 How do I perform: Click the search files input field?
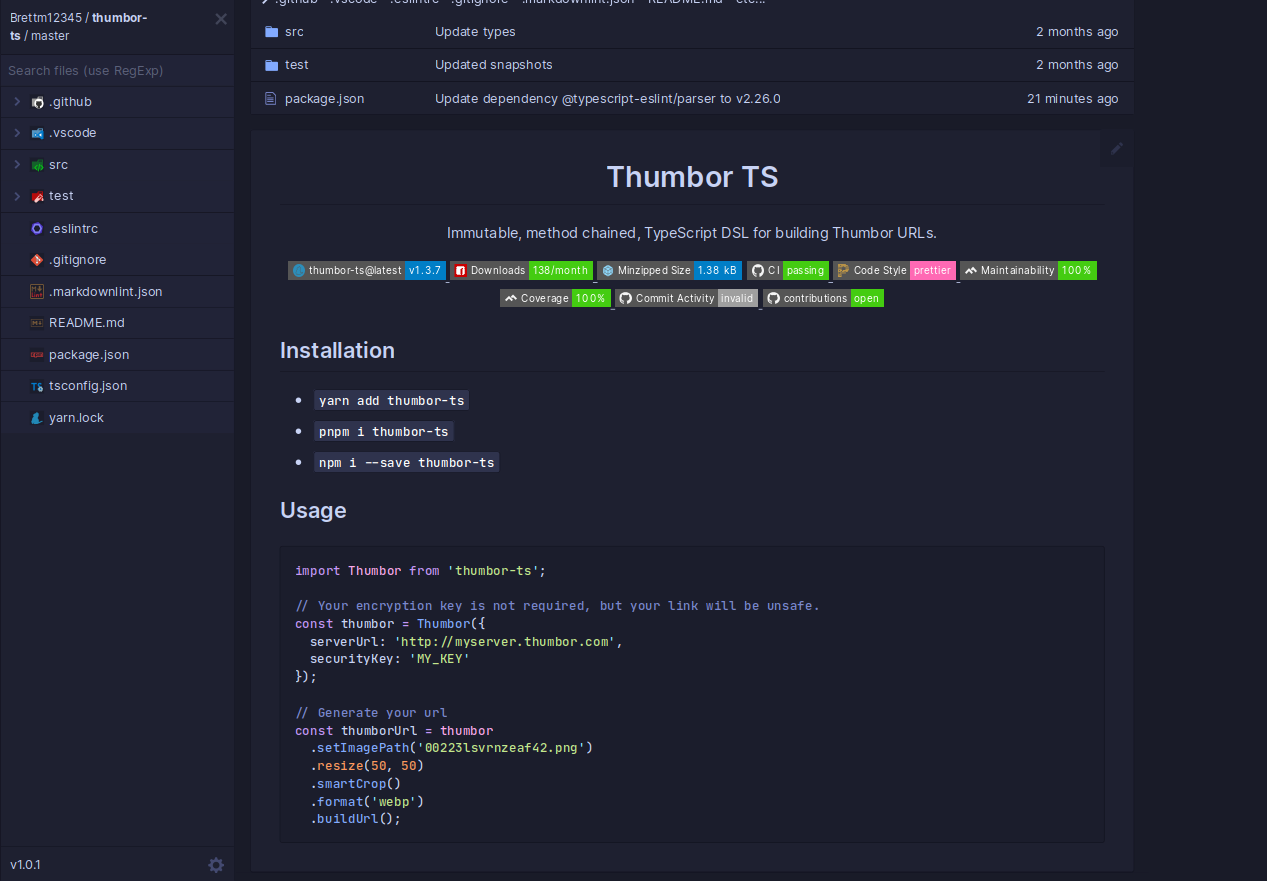tap(116, 70)
